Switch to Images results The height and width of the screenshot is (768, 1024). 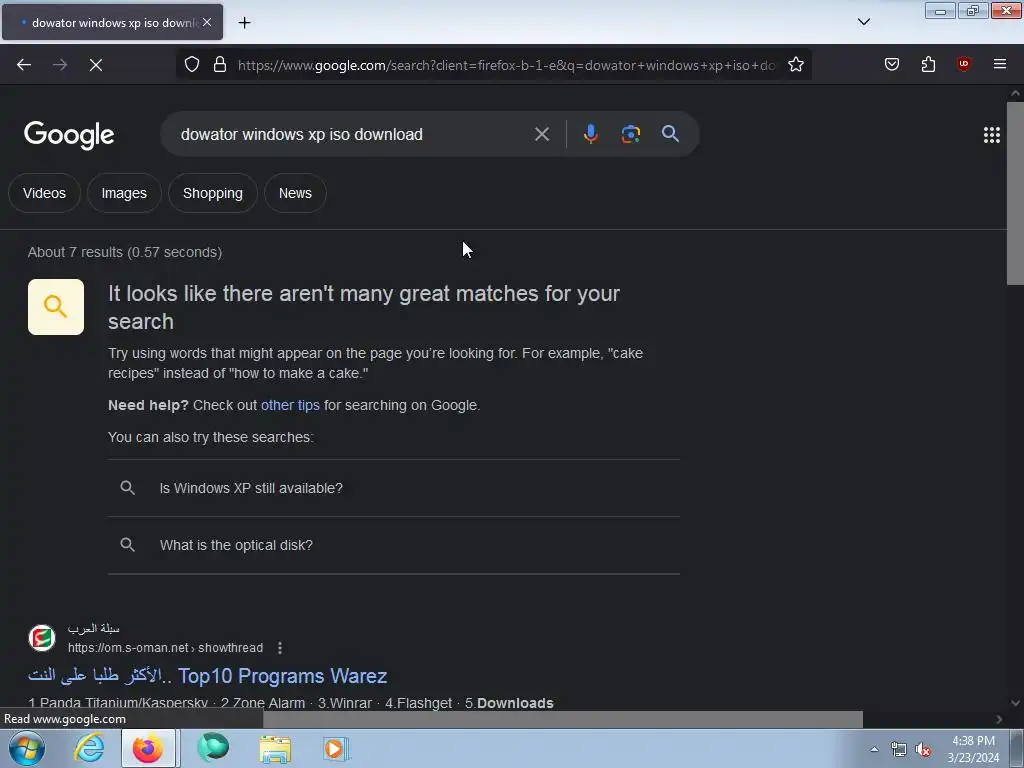pos(124,193)
